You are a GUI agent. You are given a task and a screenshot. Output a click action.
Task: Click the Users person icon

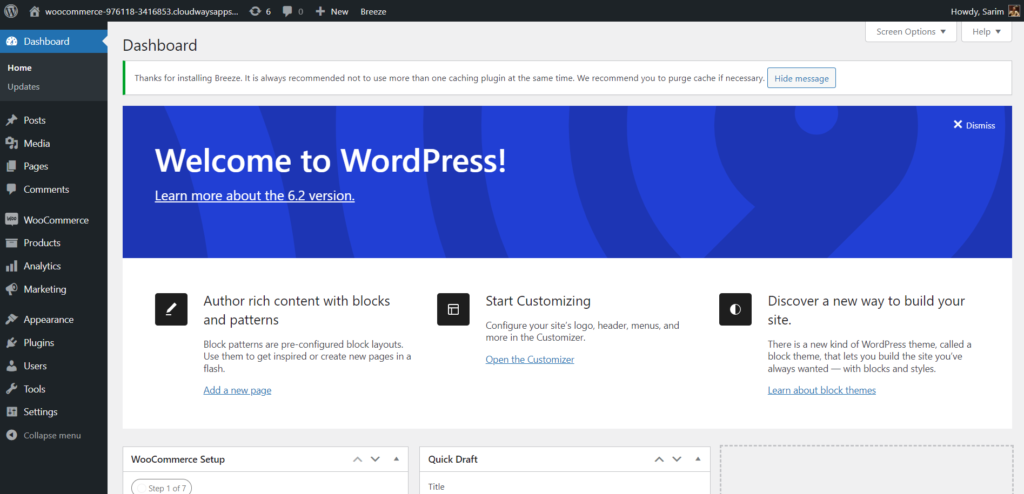click(x=11, y=366)
